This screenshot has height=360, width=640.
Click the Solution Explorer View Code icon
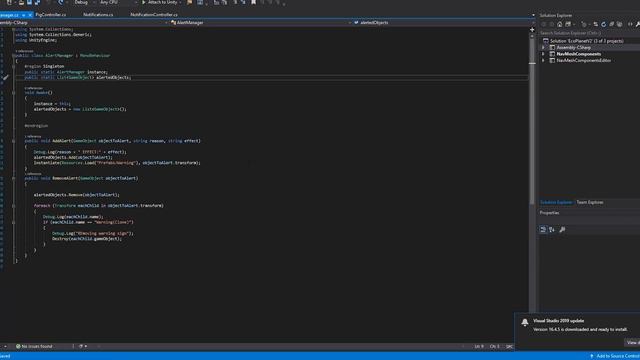click(x=630, y=24)
